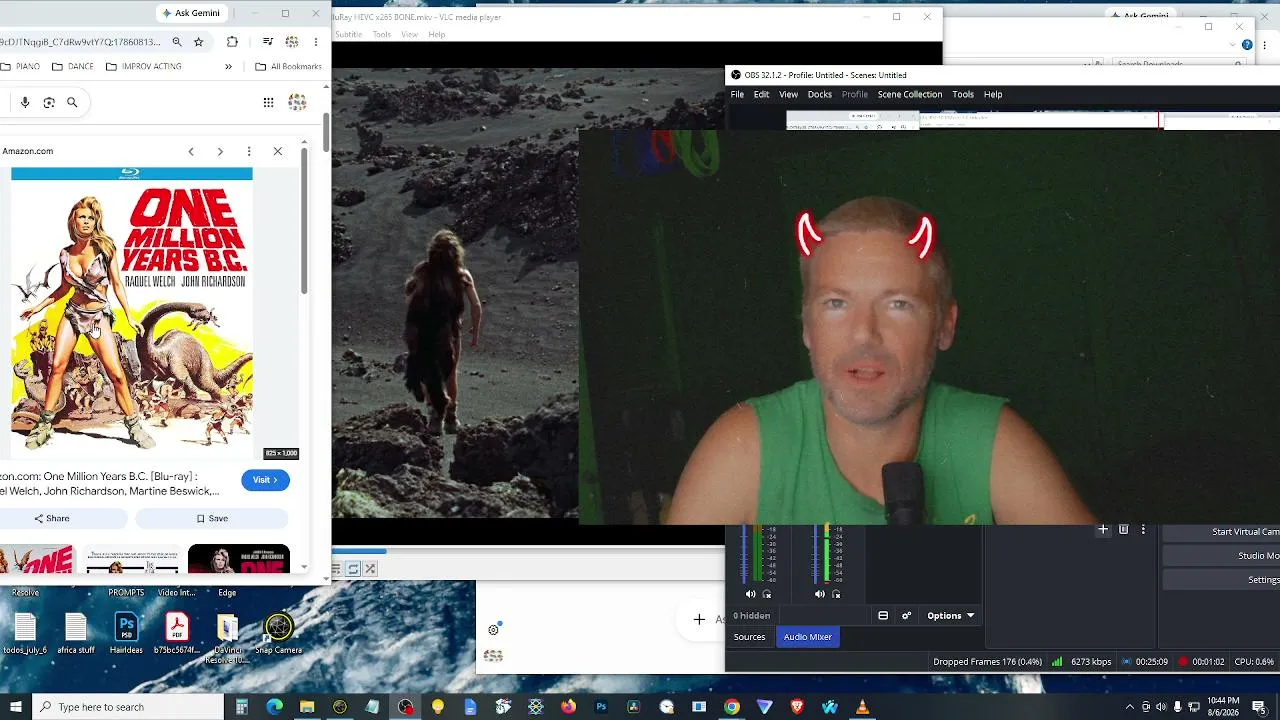Open VLC playlist button
1280x720 pixels.
tap(337, 569)
